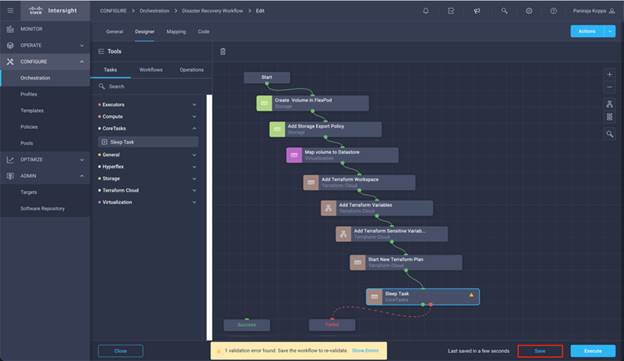Open Targets under Admin
624x361 pixels.
point(29,192)
